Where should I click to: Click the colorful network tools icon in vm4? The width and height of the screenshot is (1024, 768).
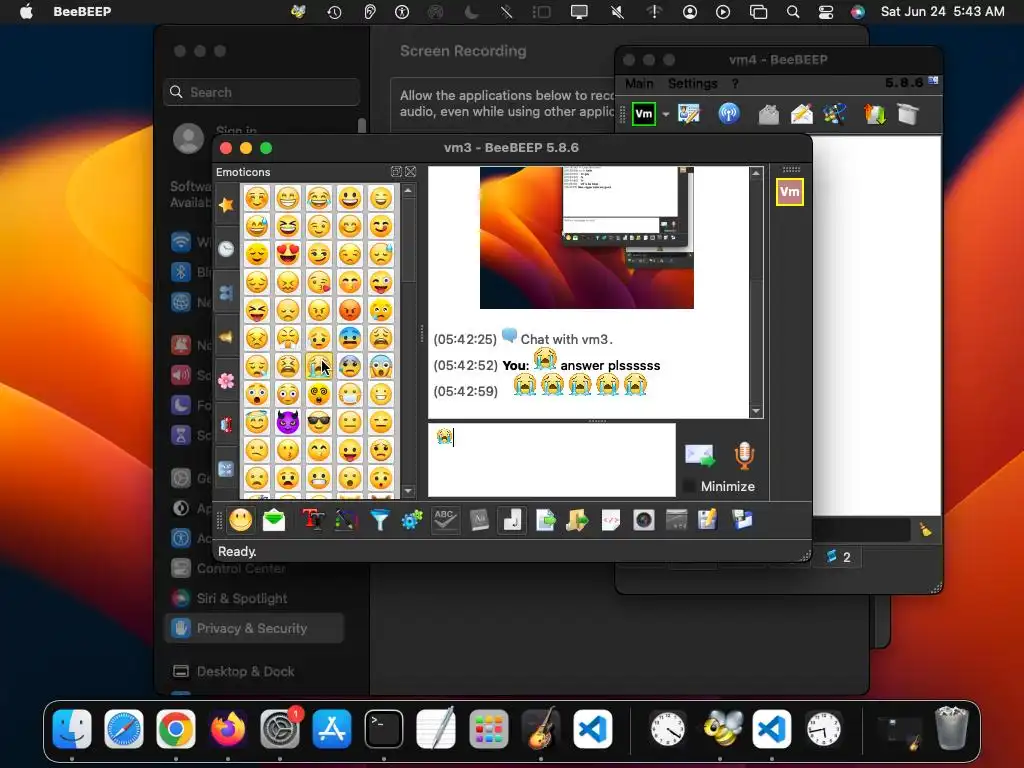pyautogui.click(x=834, y=114)
